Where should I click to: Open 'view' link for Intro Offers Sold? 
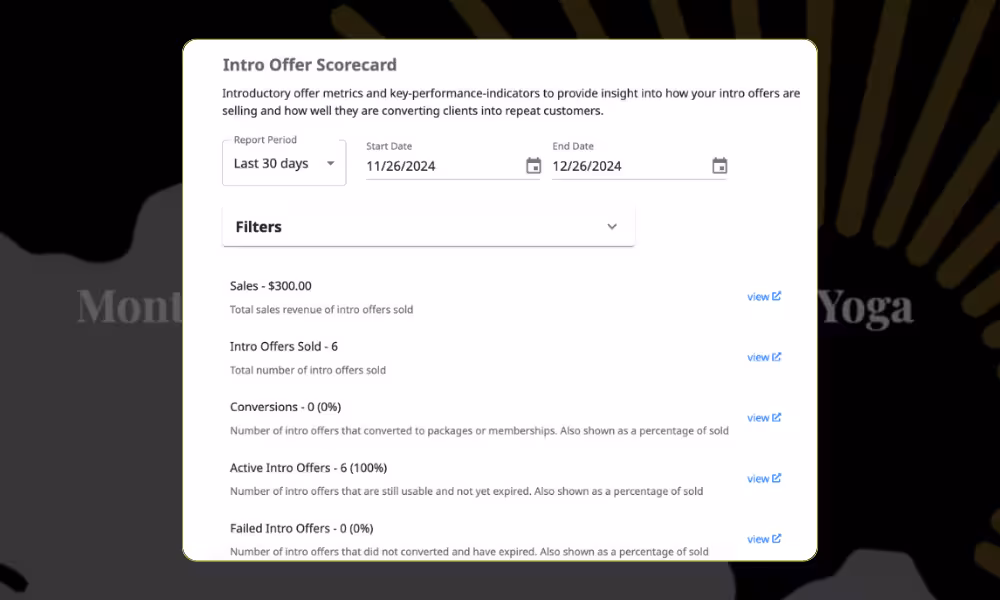[x=758, y=357]
